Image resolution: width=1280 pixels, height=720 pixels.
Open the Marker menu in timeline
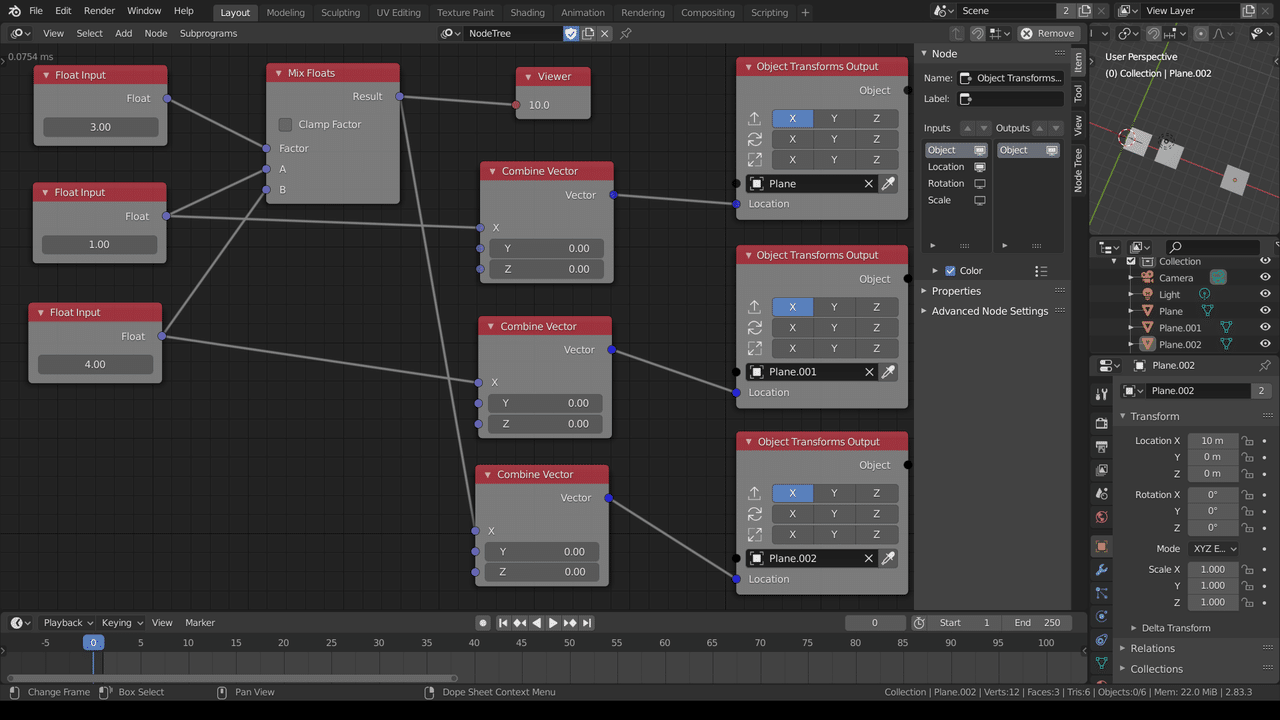coord(200,623)
